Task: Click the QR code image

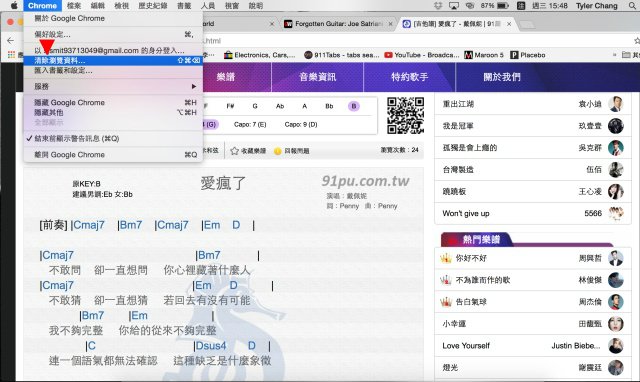Action: pos(405,115)
